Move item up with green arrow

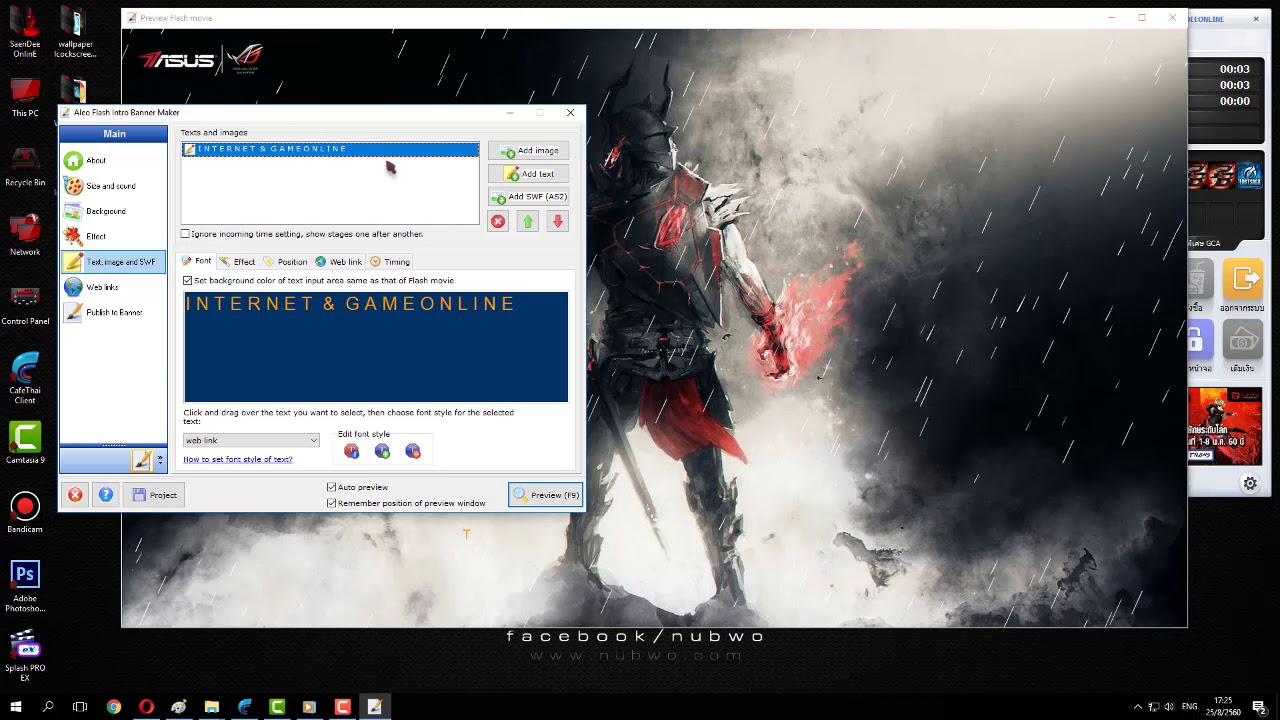(528, 222)
